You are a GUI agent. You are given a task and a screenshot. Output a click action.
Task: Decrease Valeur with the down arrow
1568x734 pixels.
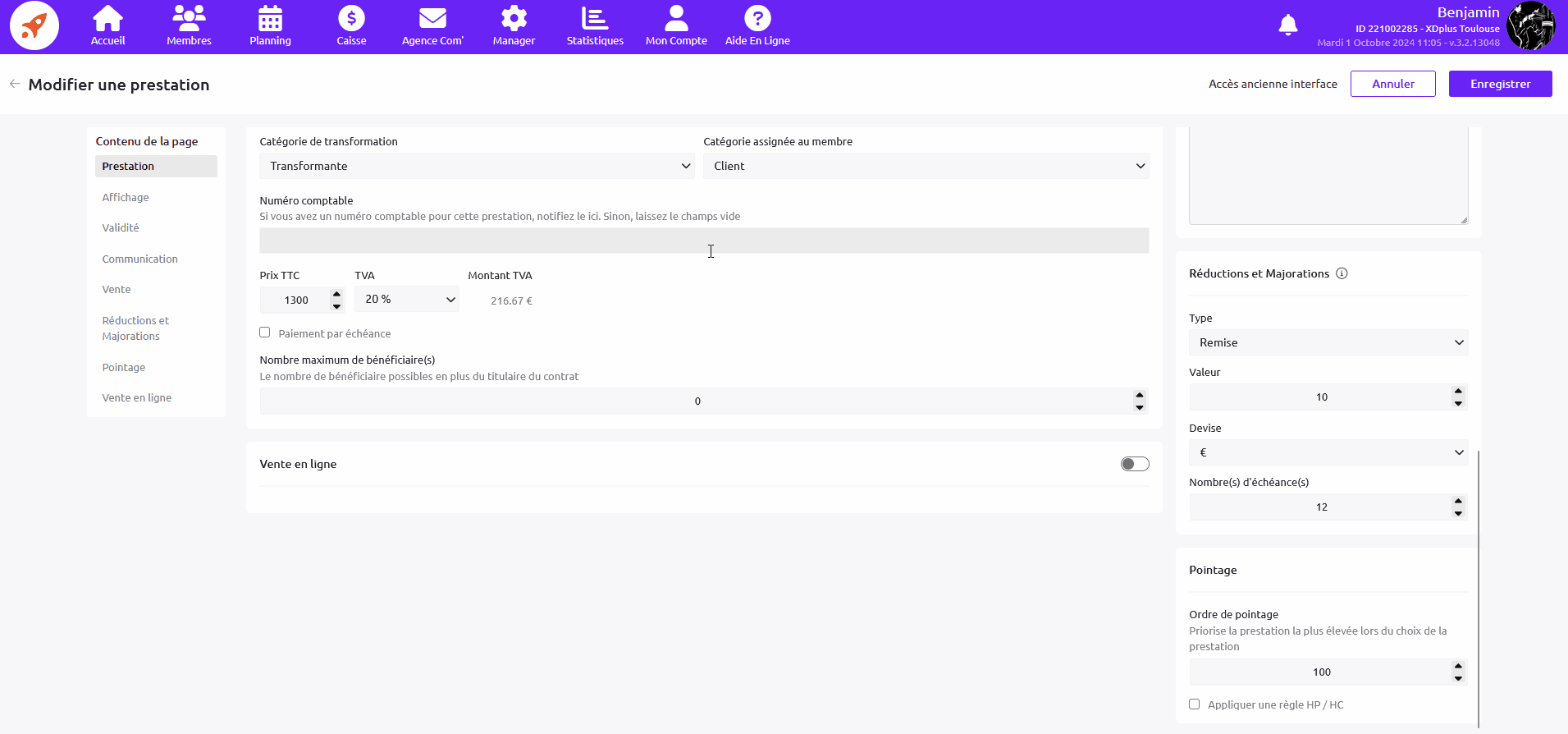pyautogui.click(x=1458, y=403)
